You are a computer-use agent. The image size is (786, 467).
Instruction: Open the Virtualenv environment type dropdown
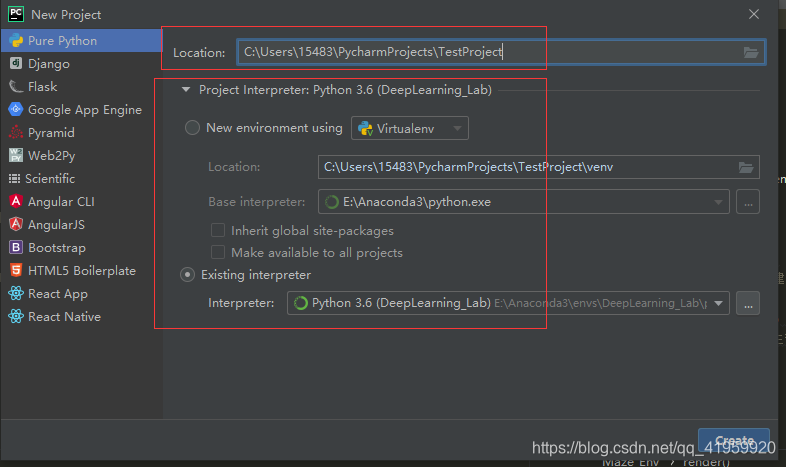[x=410, y=128]
